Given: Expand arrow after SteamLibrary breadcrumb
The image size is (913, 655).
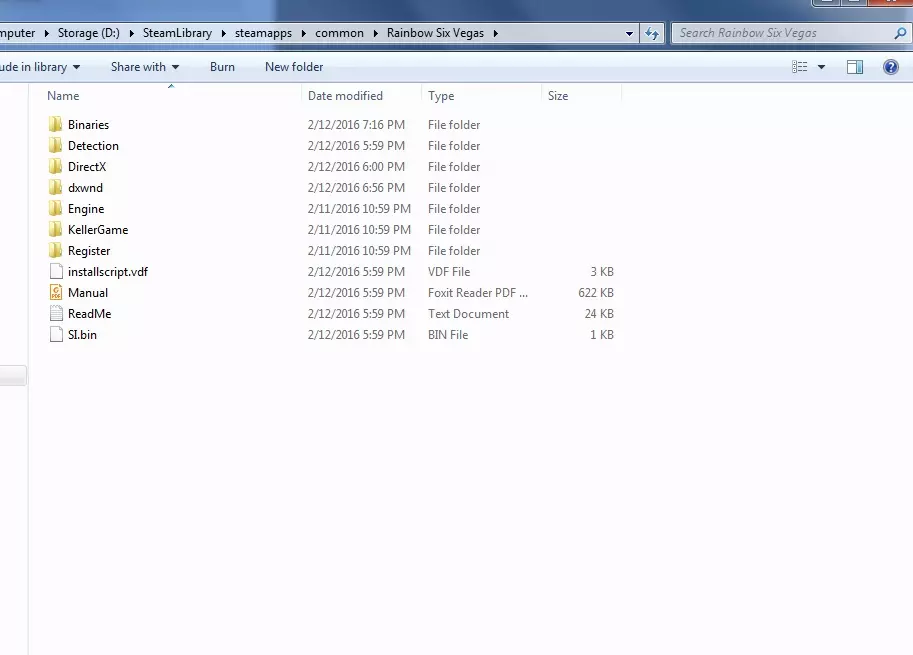Looking at the screenshot, I should click(x=224, y=33).
